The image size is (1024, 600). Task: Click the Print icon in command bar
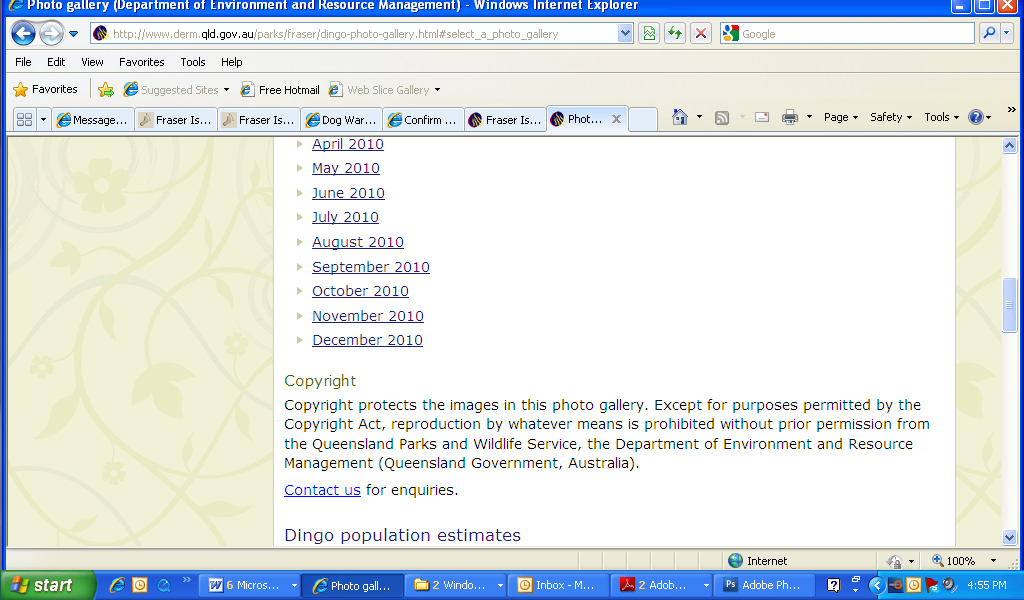[x=789, y=117]
